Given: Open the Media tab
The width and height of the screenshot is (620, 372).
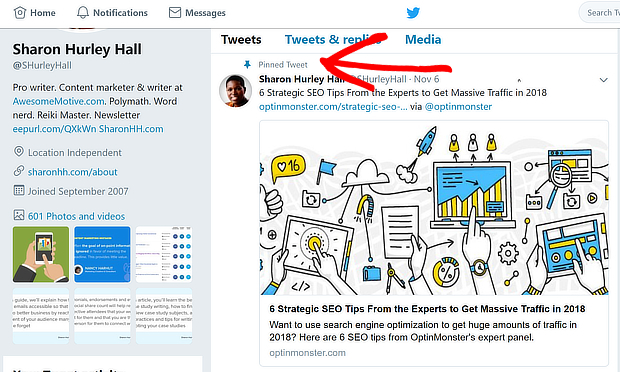Looking at the screenshot, I should (423, 40).
